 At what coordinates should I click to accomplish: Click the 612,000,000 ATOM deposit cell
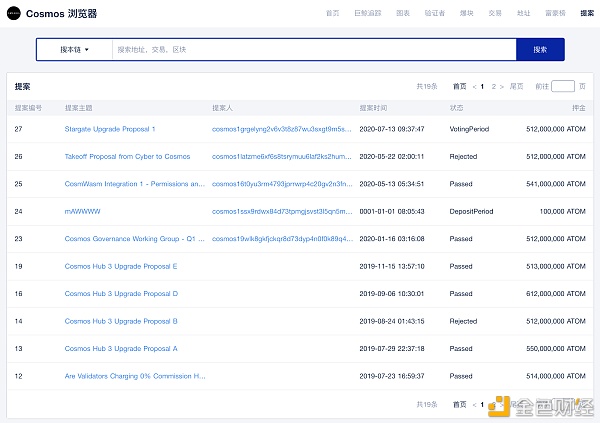(x=556, y=294)
